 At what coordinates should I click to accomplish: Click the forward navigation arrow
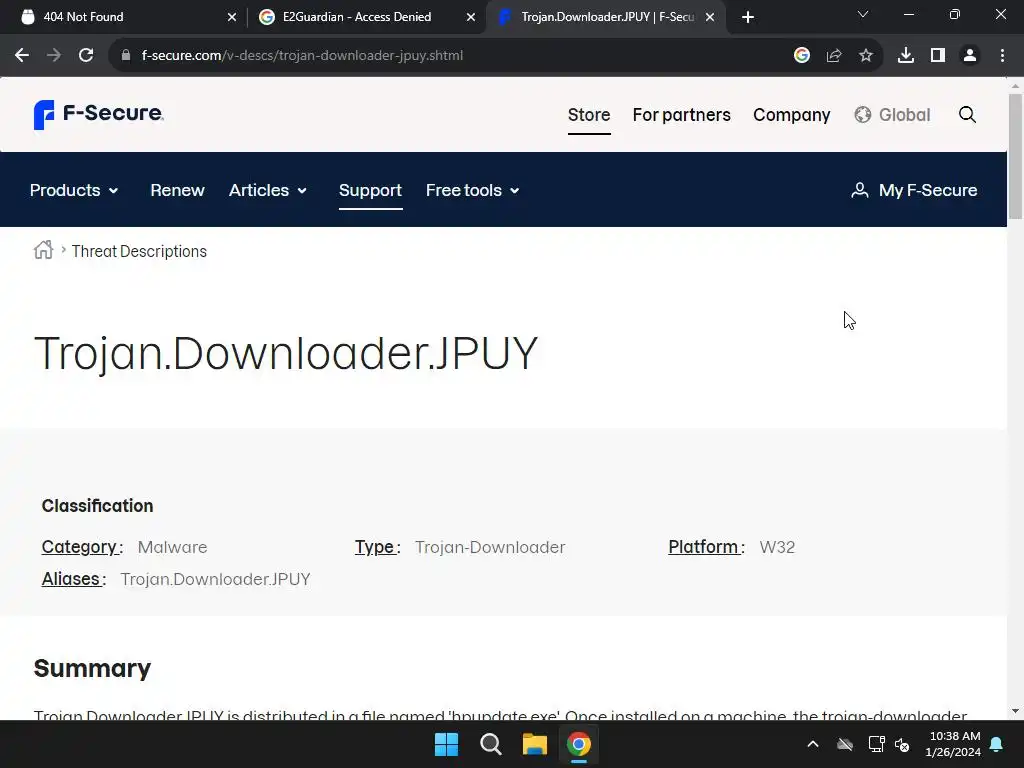point(54,56)
